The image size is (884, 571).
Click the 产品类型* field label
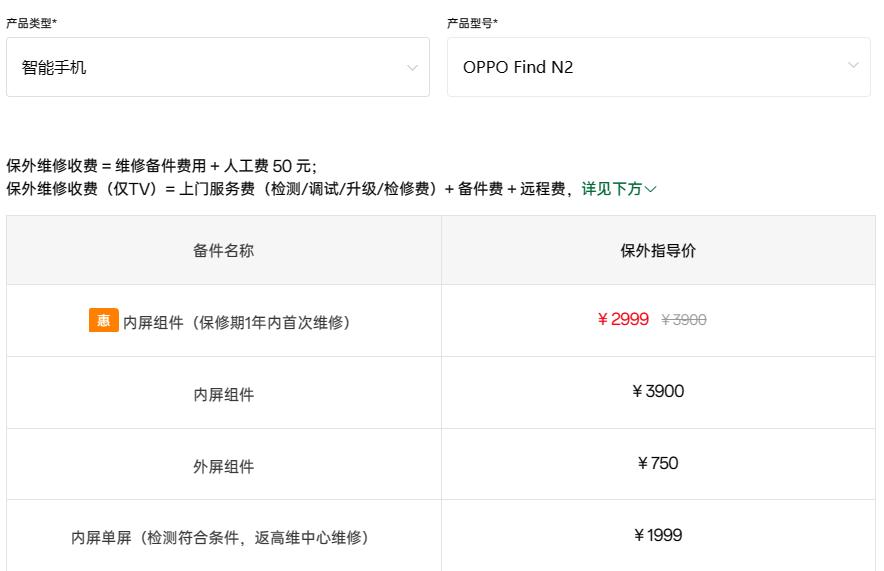[31, 23]
